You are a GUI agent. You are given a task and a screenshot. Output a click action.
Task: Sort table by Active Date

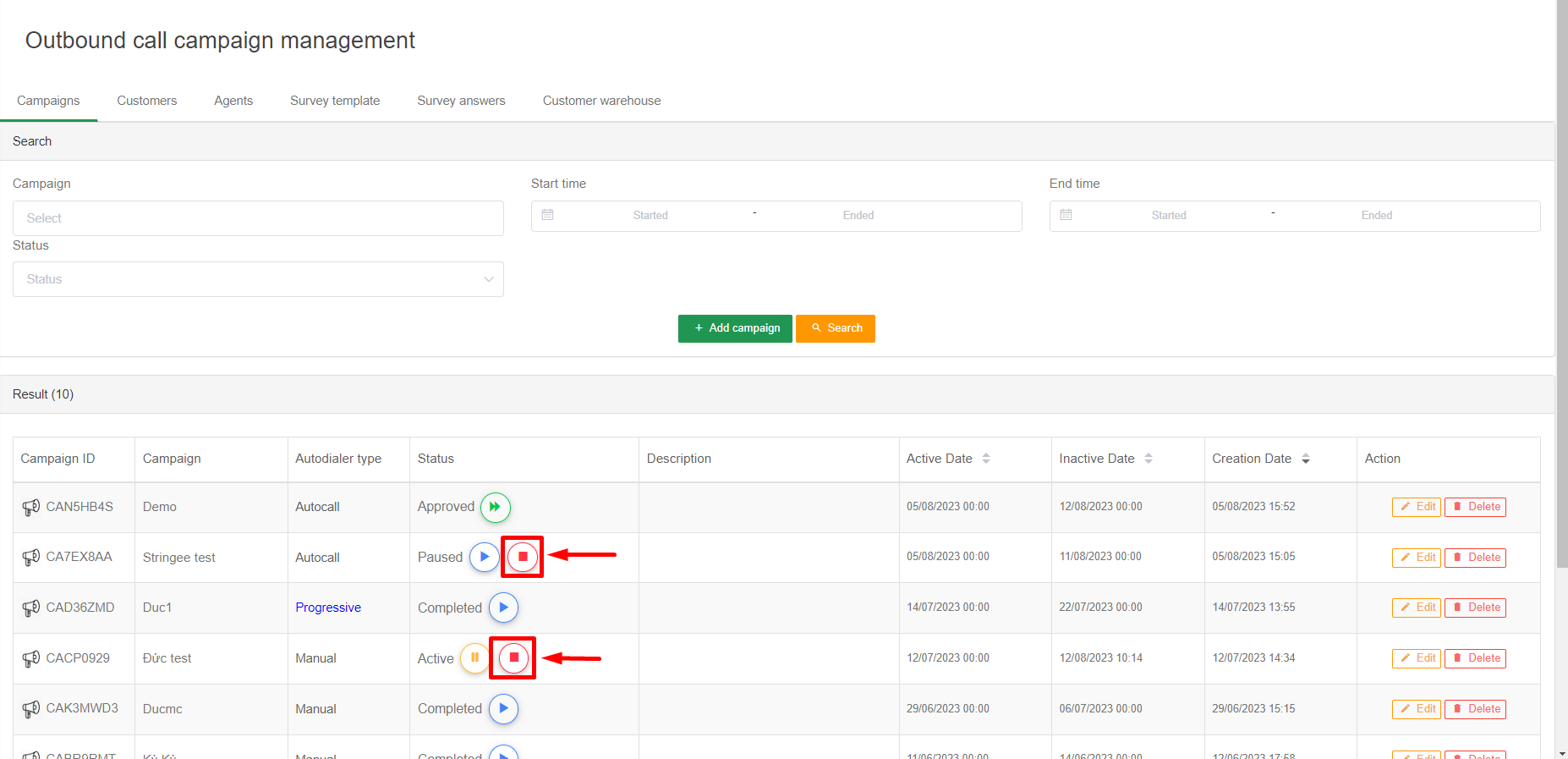(985, 459)
